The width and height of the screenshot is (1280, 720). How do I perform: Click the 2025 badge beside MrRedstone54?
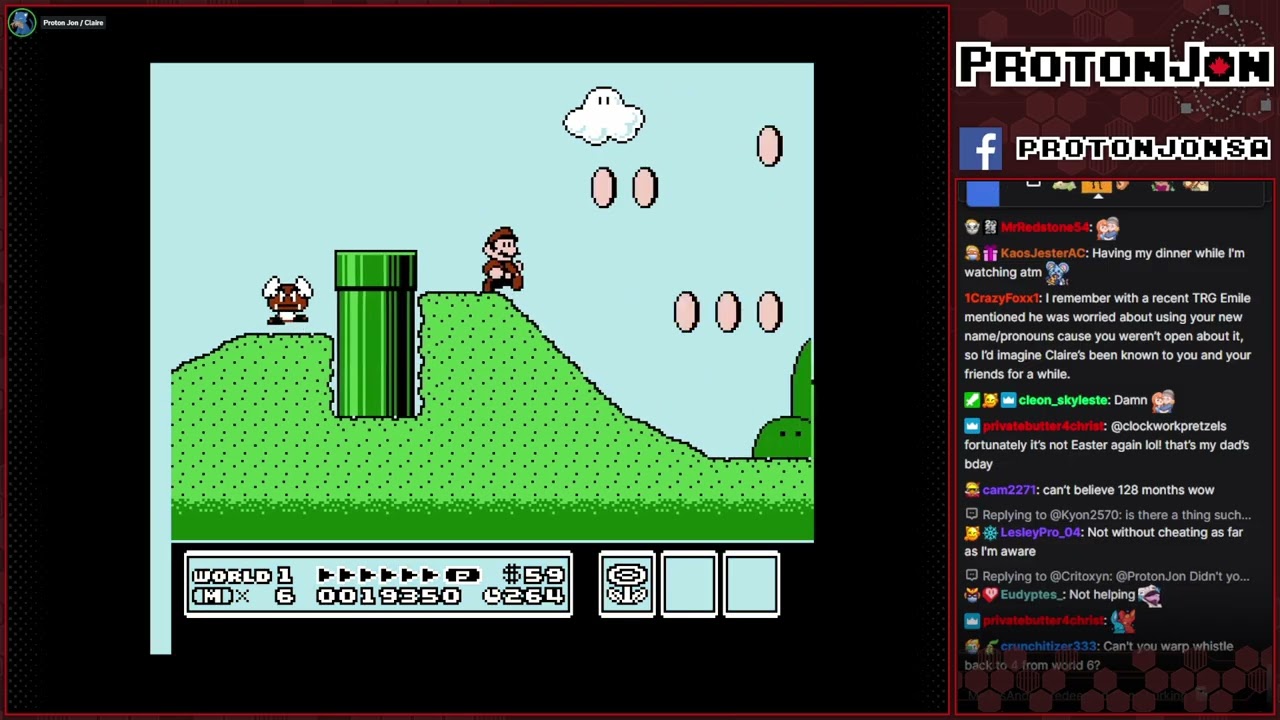(x=989, y=228)
